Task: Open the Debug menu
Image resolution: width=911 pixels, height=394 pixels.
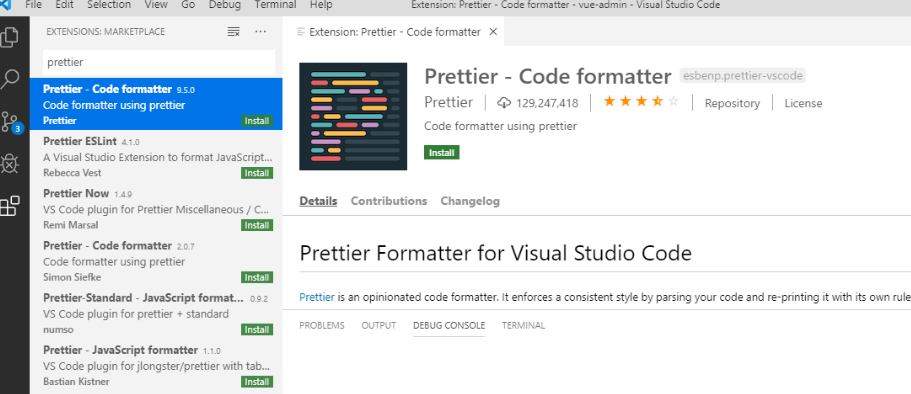Action: pos(224,5)
